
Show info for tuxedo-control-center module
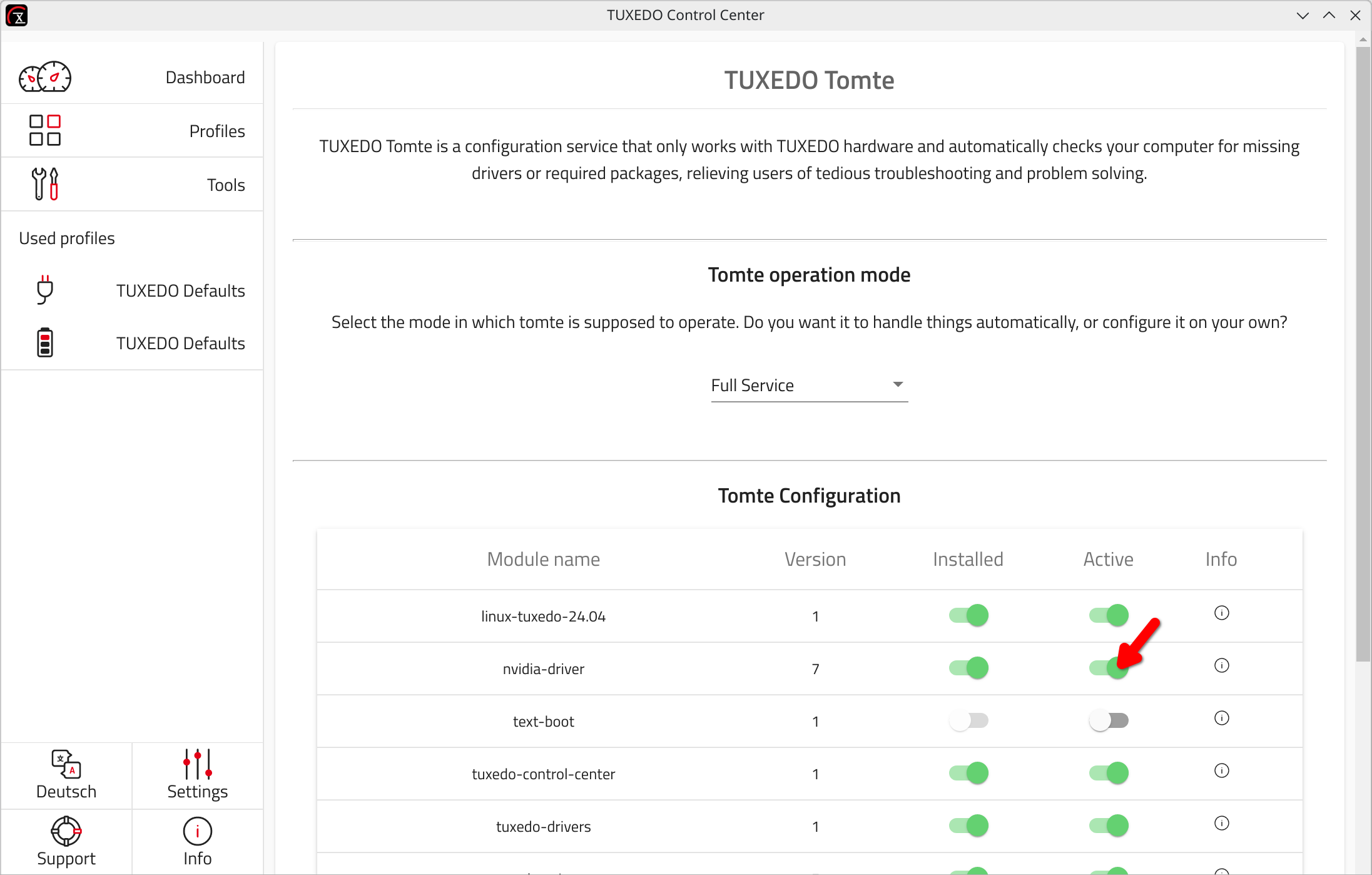[x=1221, y=770]
